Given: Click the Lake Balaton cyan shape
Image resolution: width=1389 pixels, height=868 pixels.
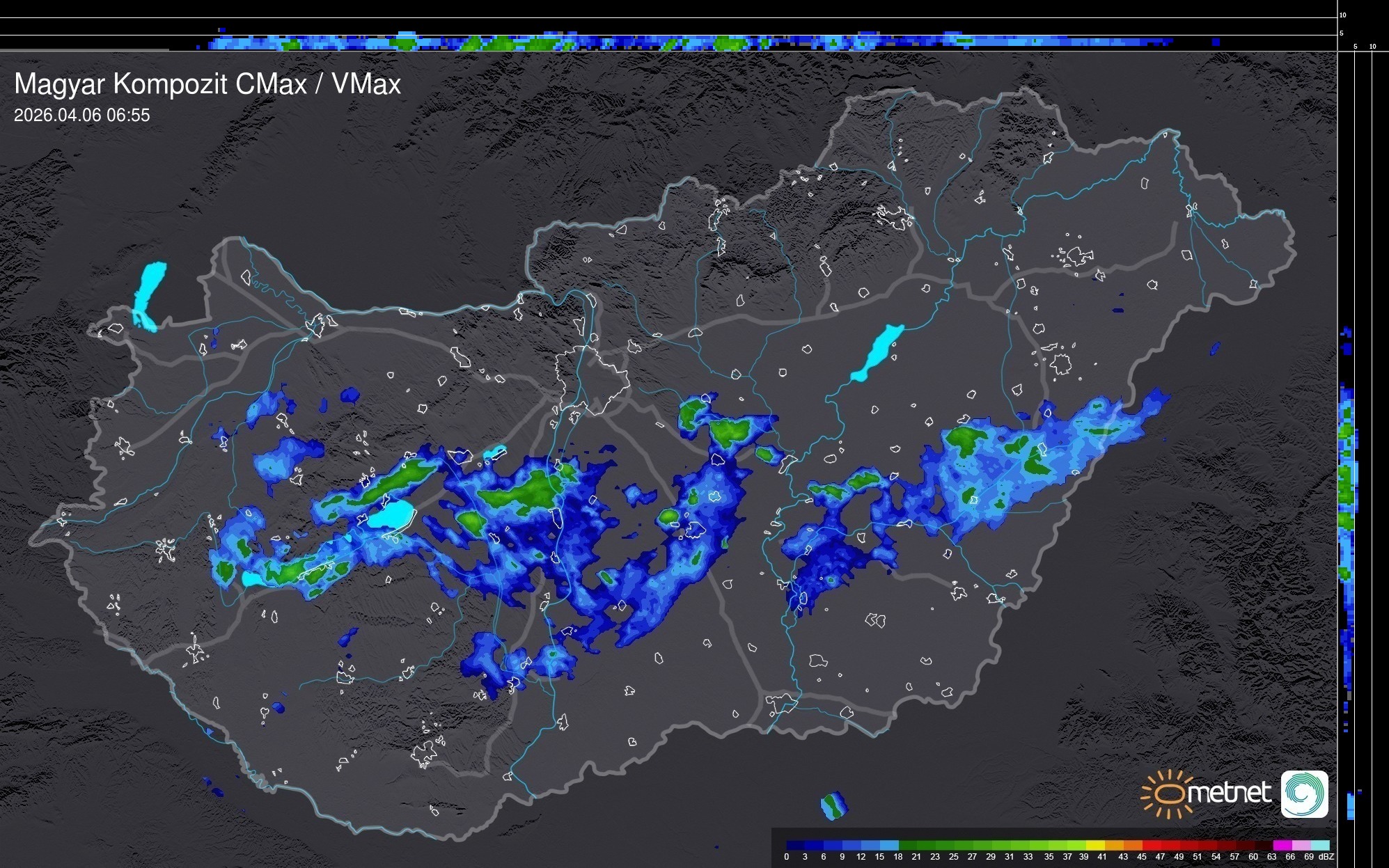Looking at the screenshot, I should (391, 516).
